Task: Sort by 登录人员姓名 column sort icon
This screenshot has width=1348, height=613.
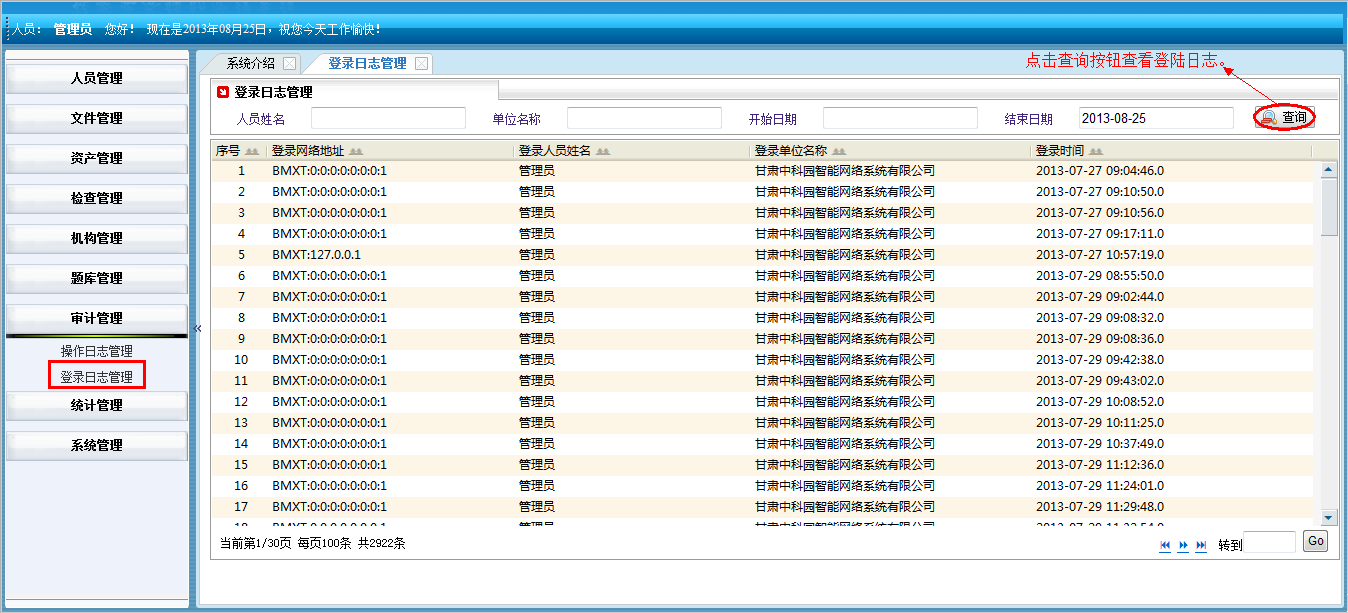Action: point(602,151)
